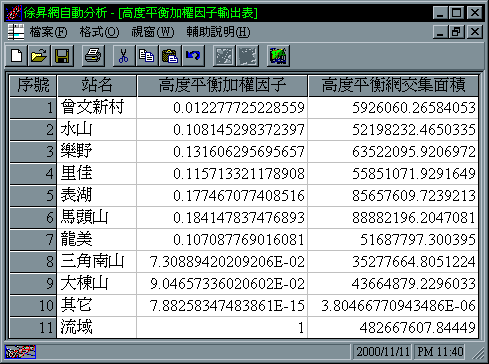Viewport: 489px width, 364px height.
Task: Undo the last action with the undo icon
Action: pos(193,56)
